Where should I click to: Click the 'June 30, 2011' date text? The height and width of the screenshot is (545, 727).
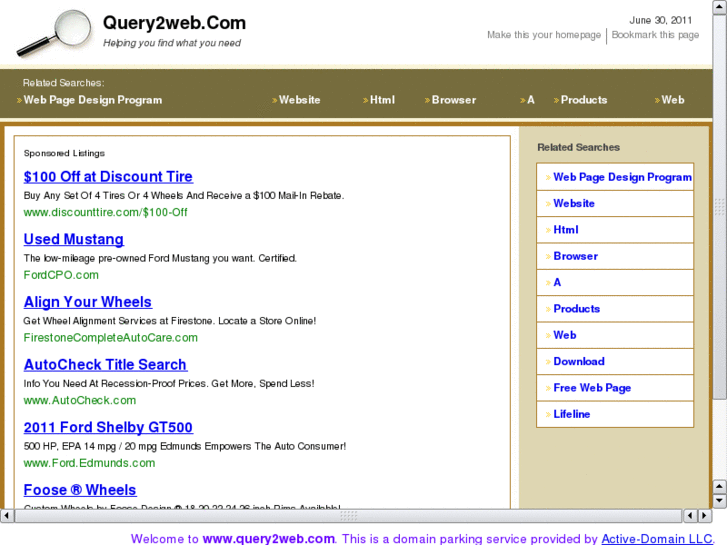click(x=660, y=20)
